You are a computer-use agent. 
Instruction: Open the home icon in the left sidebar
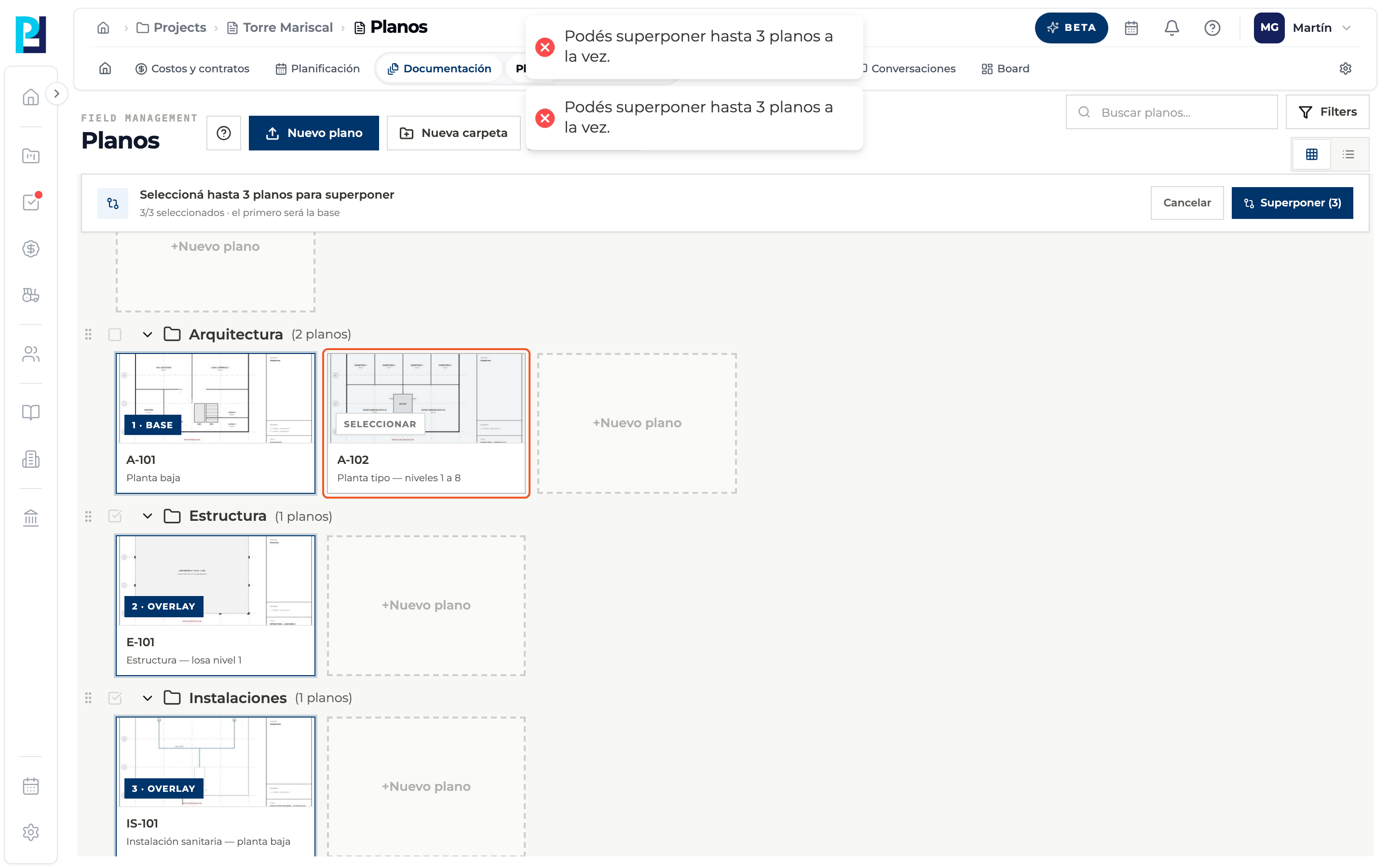[30, 97]
